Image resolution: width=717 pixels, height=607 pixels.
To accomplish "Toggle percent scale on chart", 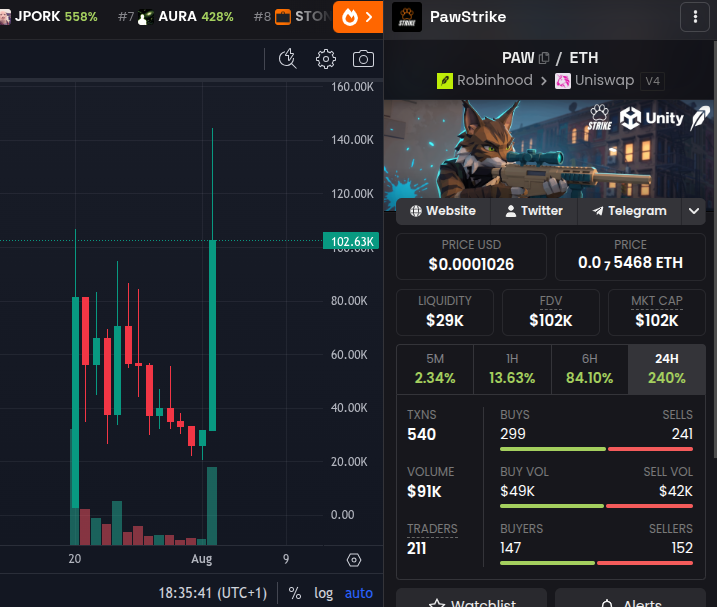I will [294, 593].
